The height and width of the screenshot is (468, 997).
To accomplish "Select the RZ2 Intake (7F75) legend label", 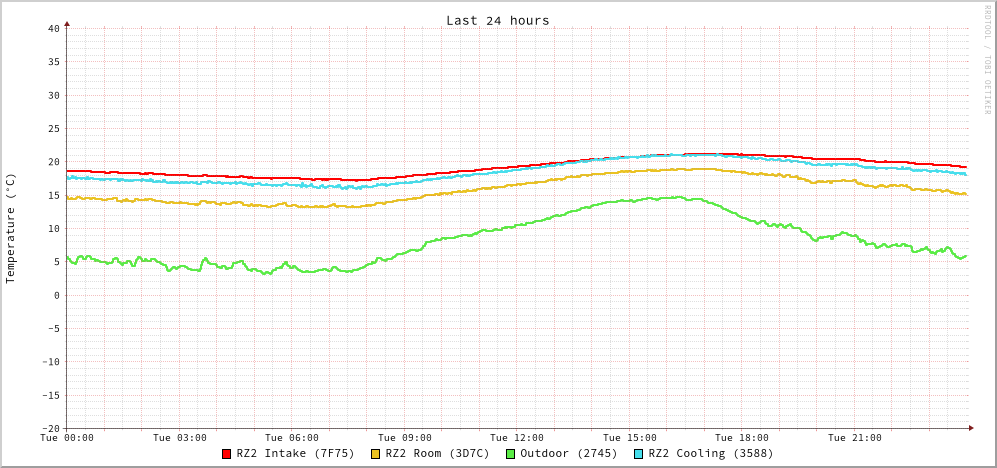I will tap(295, 453).
